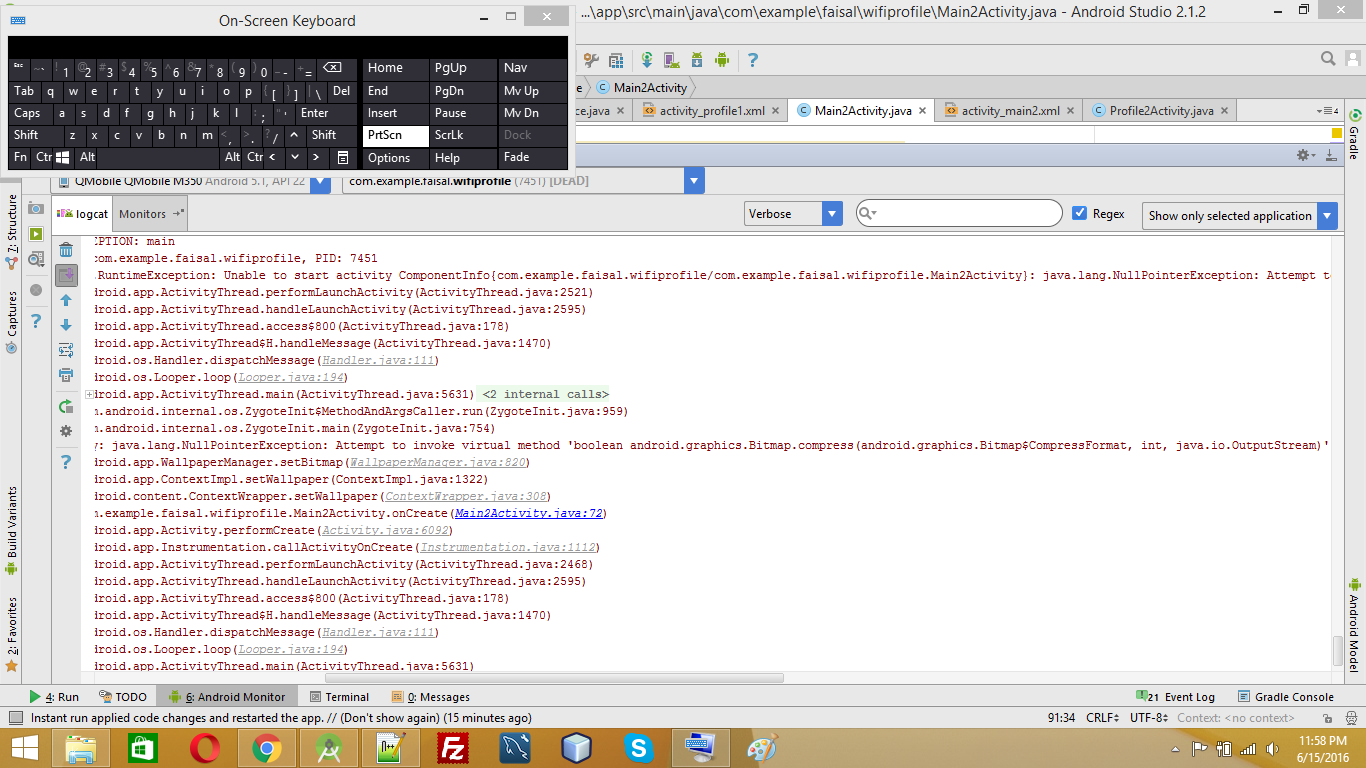
Task: Open the Activity.java:6092 link
Action: pyautogui.click(x=385, y=530)
